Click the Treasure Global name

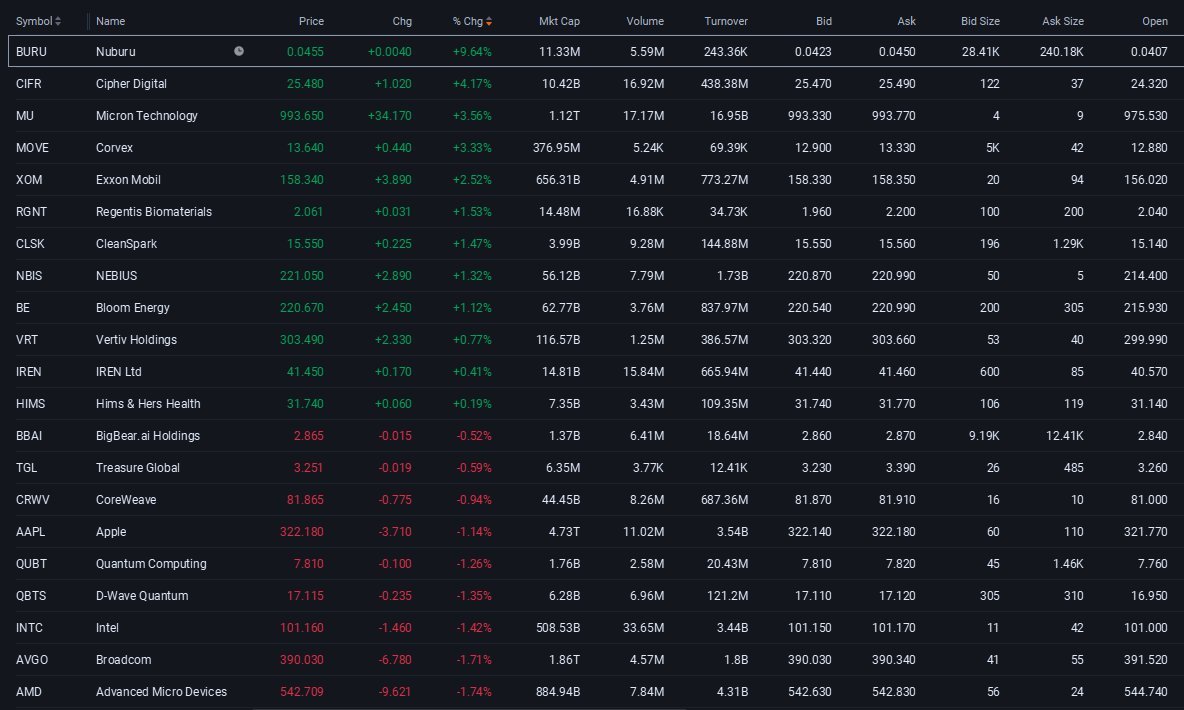137,468
